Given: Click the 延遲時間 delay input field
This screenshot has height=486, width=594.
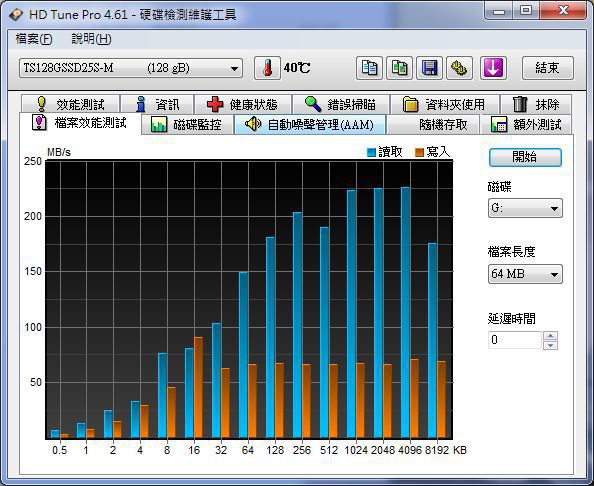Looking at the screenshot, I should [515, 340].
